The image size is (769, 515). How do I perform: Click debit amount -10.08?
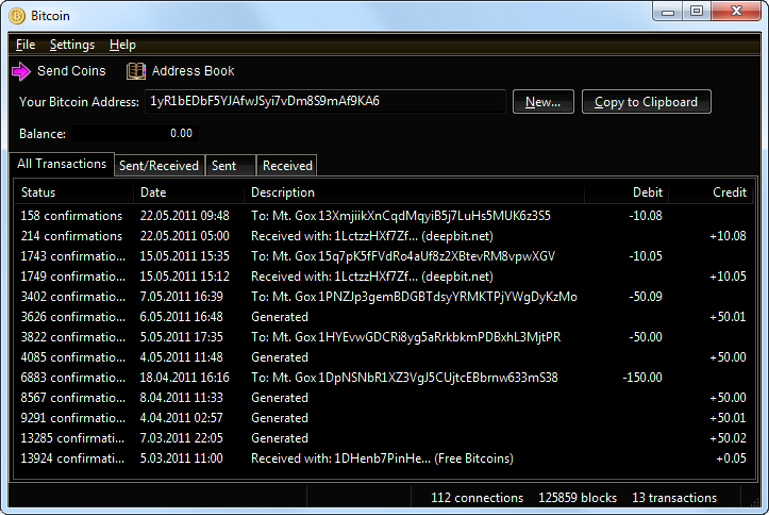tap(645, 216)
